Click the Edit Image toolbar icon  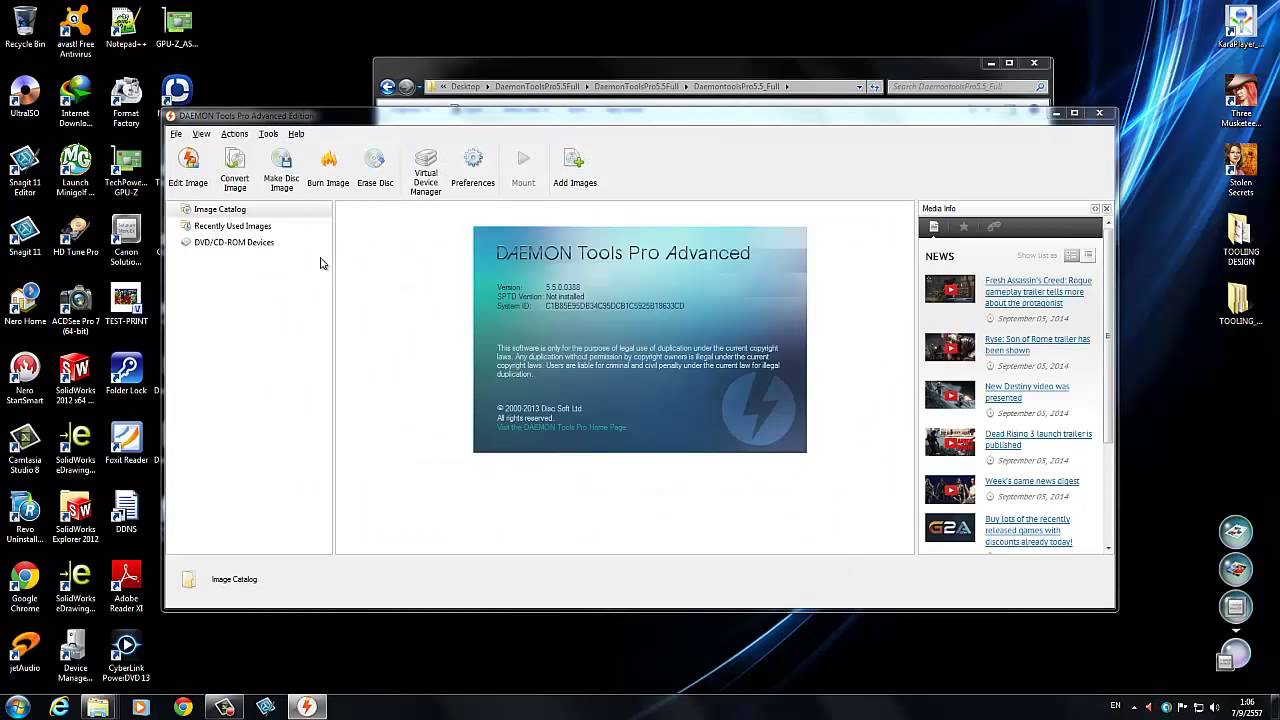(x=188, y=168)
